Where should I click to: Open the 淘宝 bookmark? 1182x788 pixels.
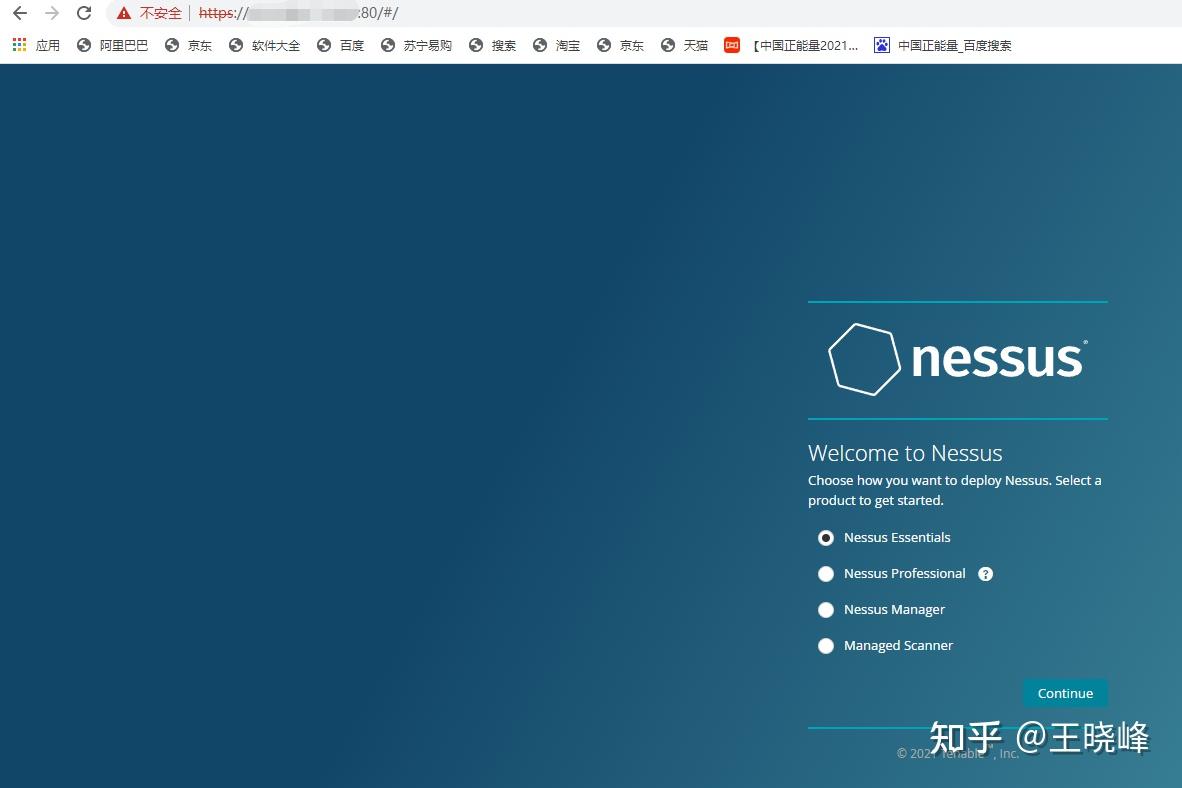pyautogui.click(x=556, y=45)
